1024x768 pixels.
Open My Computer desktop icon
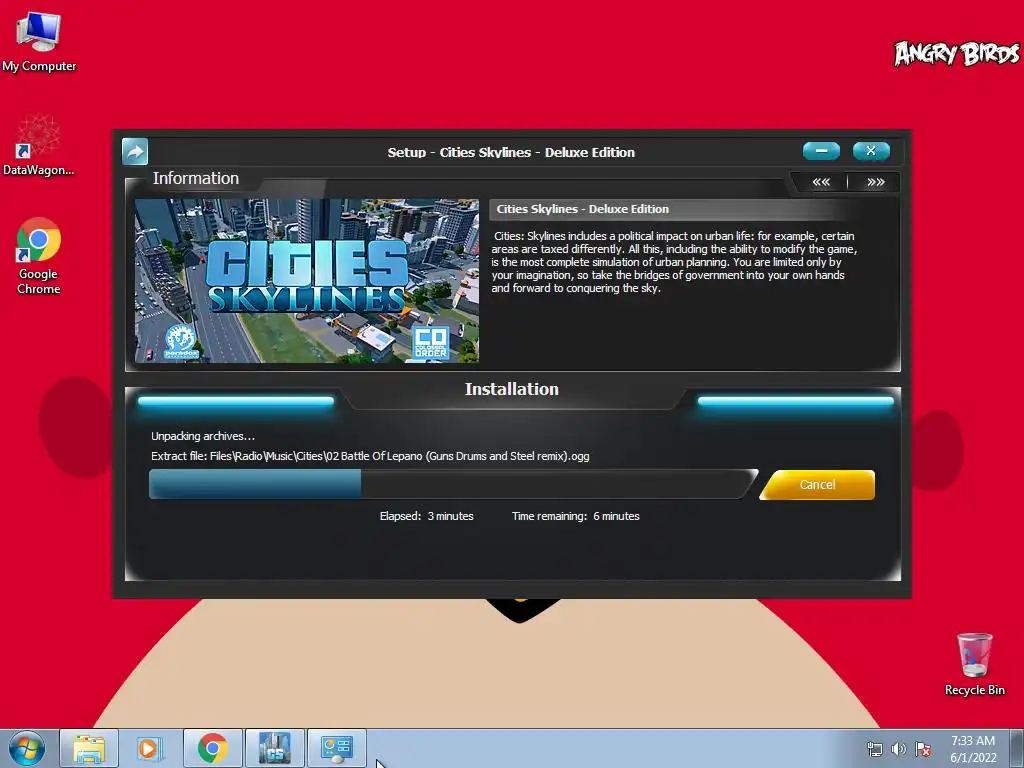(39, 42)
